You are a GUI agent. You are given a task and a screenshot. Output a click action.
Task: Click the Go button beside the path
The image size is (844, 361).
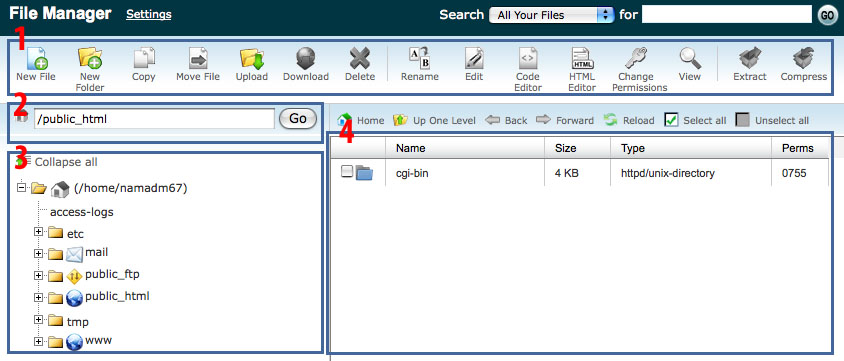click(298, 118)
